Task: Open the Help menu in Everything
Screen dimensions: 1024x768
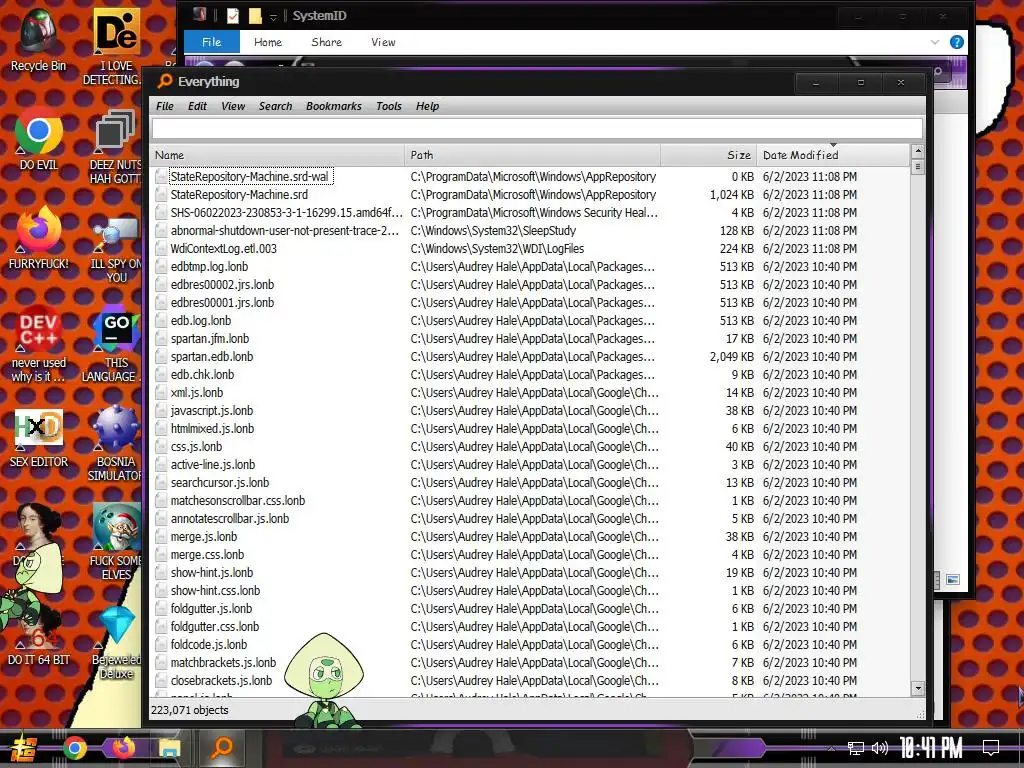Action: coord(427,106)
